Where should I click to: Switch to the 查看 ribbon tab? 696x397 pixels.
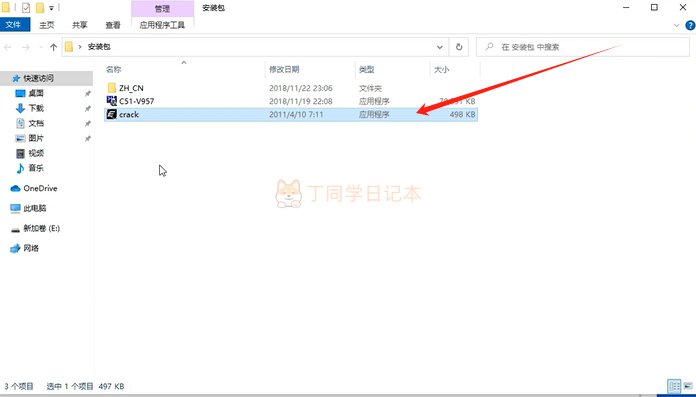[113, 25]
